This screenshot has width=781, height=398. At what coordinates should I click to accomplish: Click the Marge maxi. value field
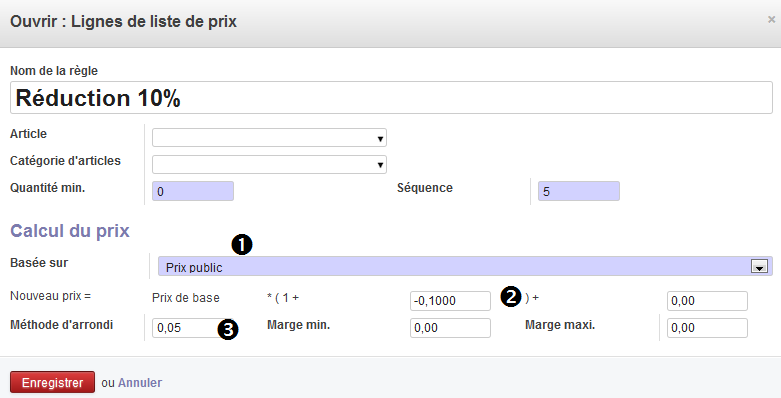707,328
